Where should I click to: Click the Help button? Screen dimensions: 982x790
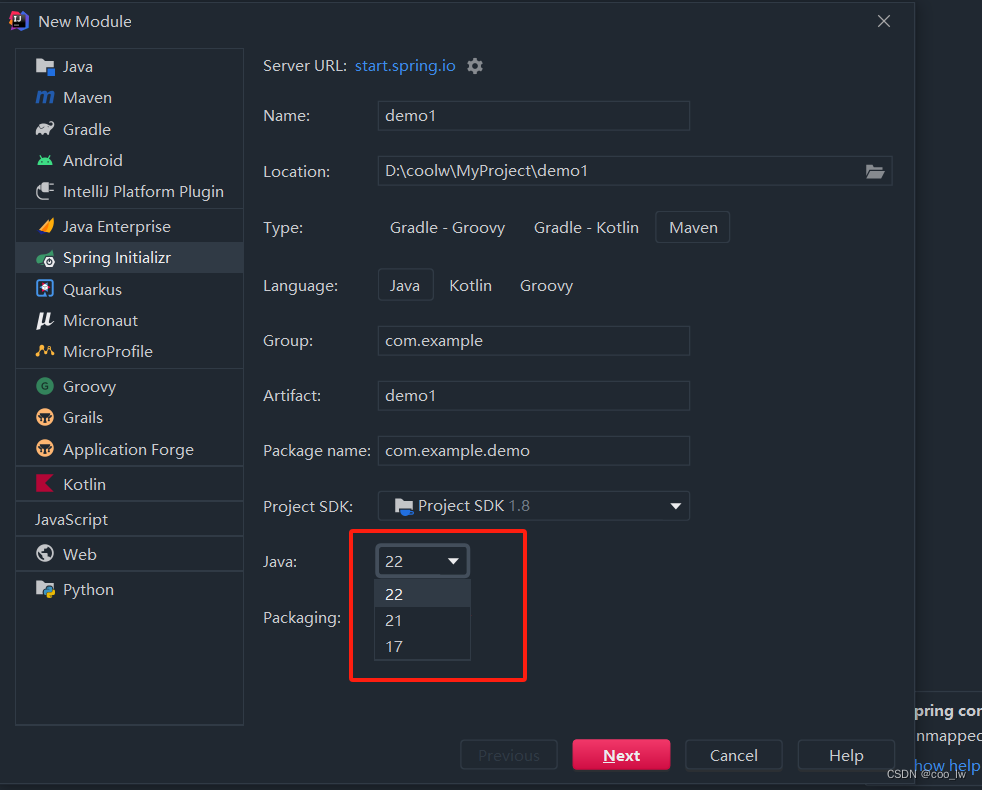click(x=846, y=755)
